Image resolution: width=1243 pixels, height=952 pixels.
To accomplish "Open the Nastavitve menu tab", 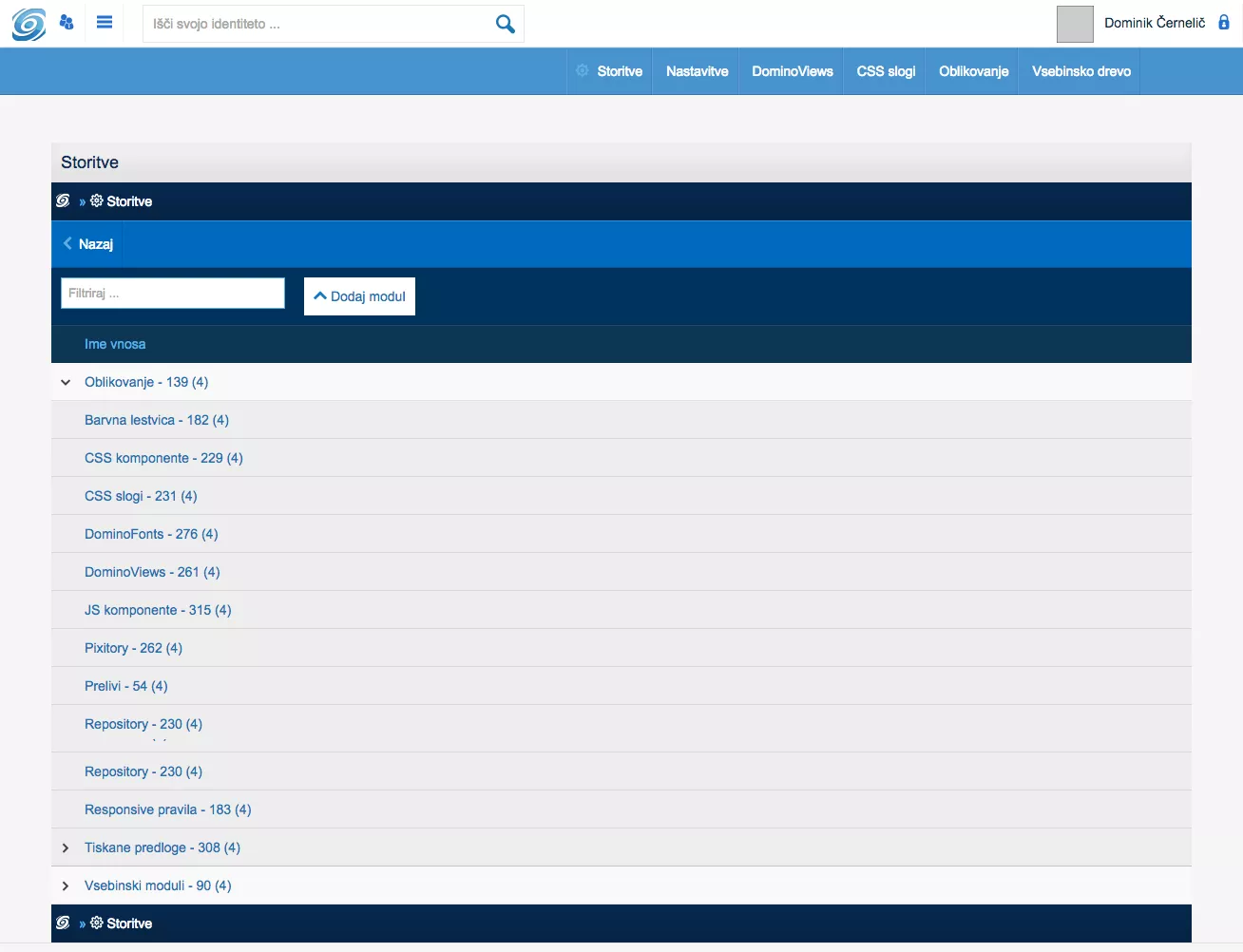I will click(x=697, y=71).
